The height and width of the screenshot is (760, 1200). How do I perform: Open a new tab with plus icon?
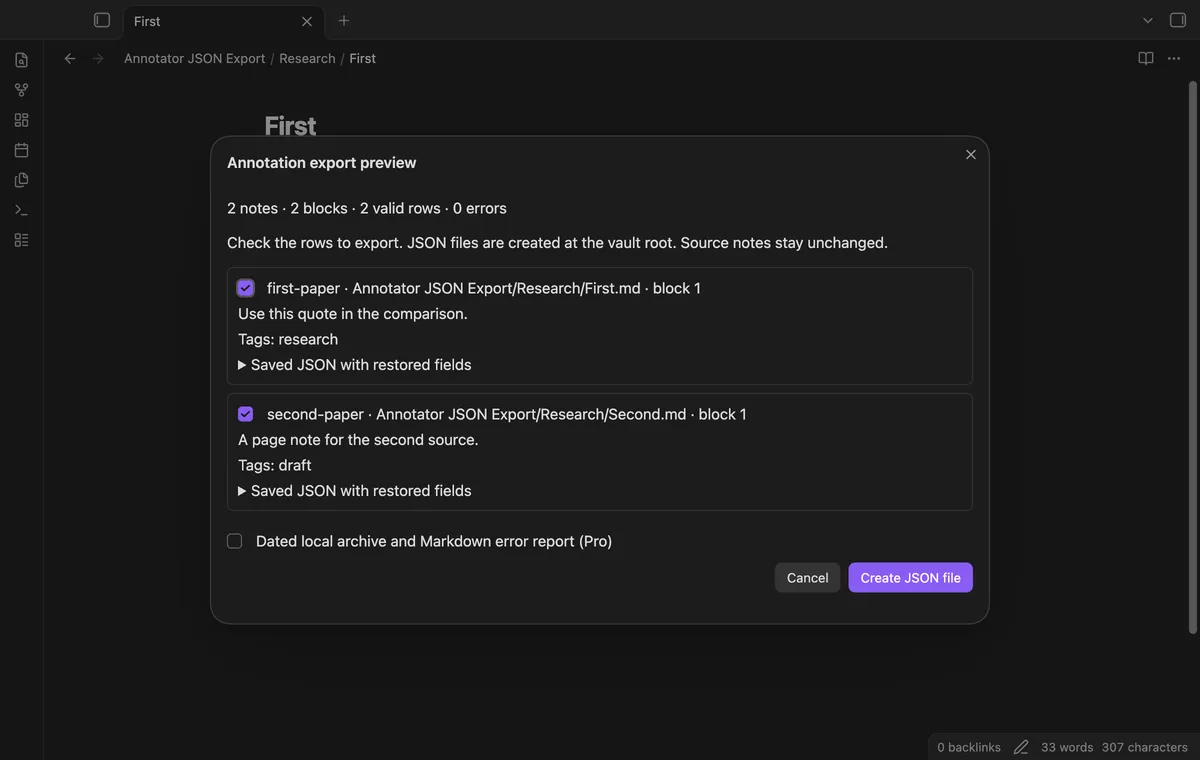click(x=344, y=20)
